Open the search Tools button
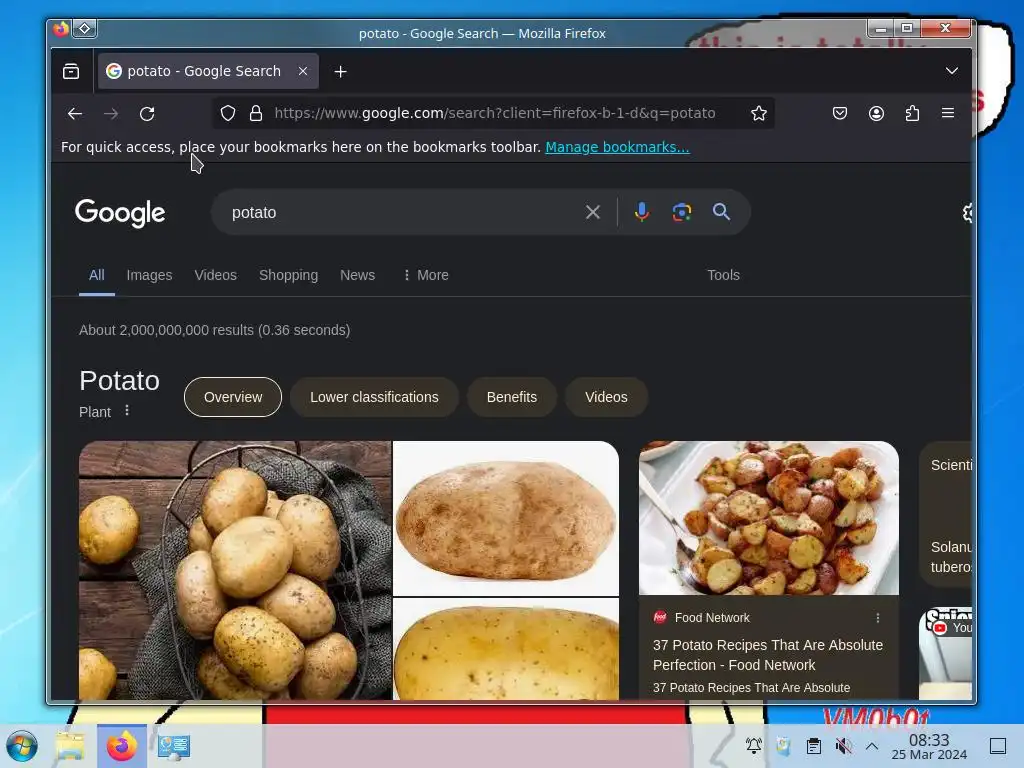Image resolution: width=1024 pixels, height=768 pixels. [724, 276]
